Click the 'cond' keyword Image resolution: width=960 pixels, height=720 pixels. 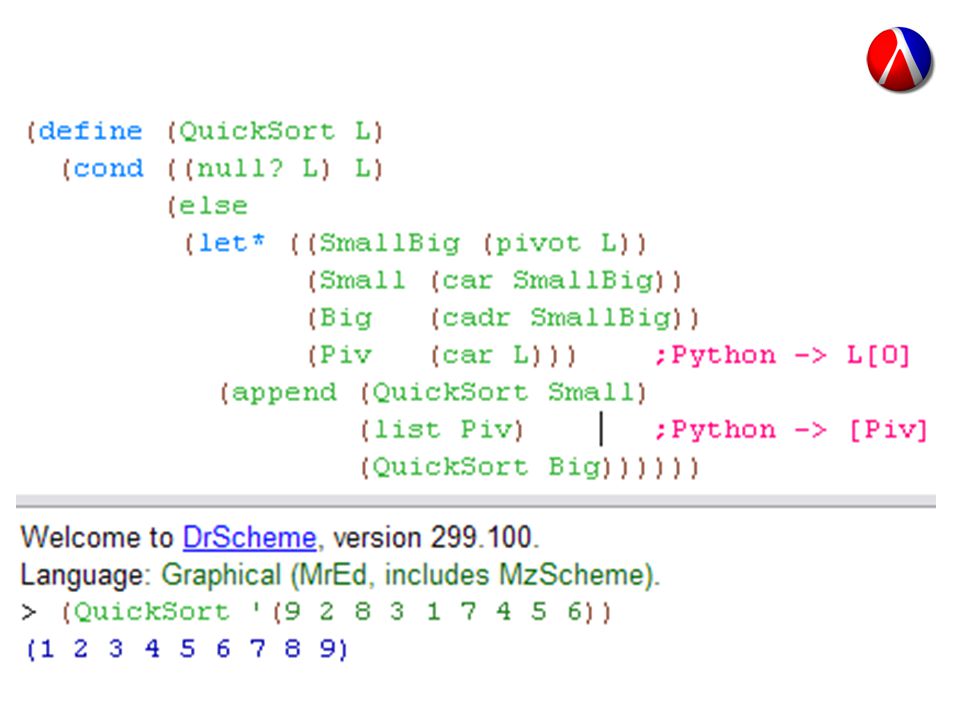coord(108,168)
